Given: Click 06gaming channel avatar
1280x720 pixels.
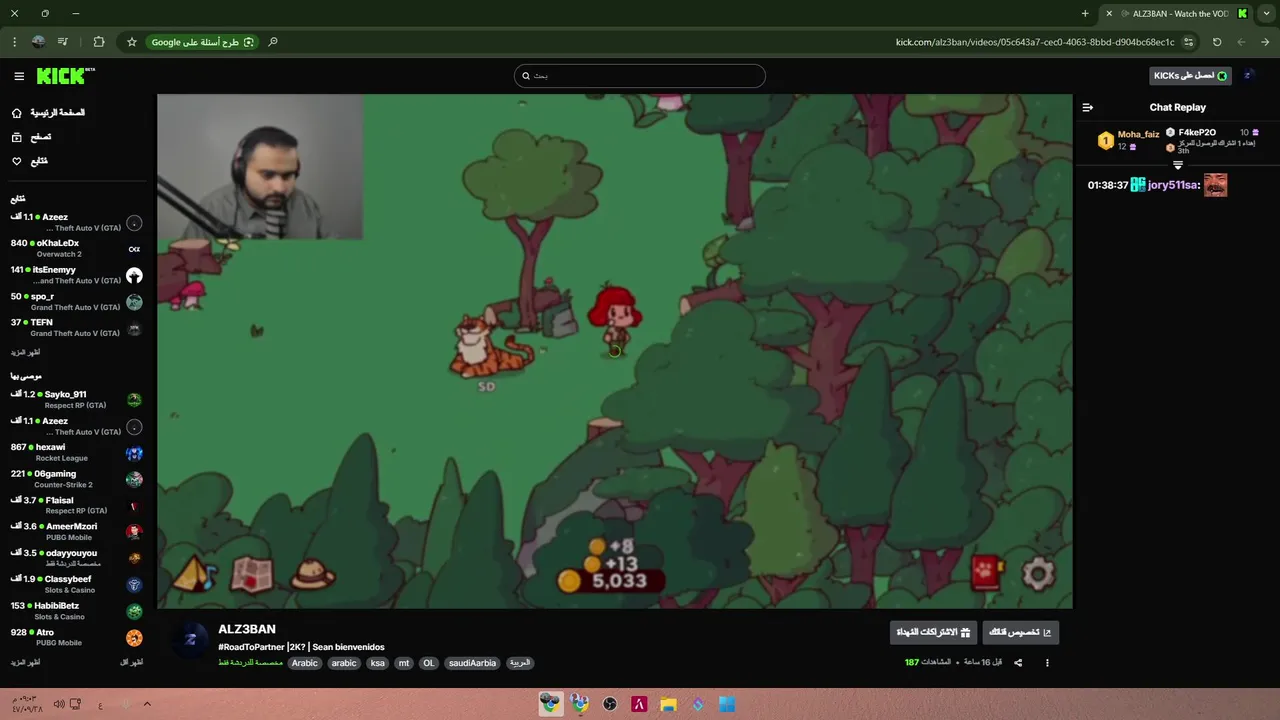Looking at the screenshot, I should [x=134, y=480].
